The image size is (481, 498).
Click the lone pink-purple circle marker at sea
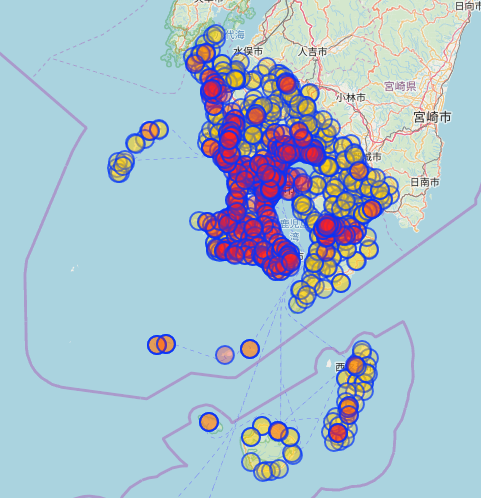pyautogui.click(x=225, y=355)
